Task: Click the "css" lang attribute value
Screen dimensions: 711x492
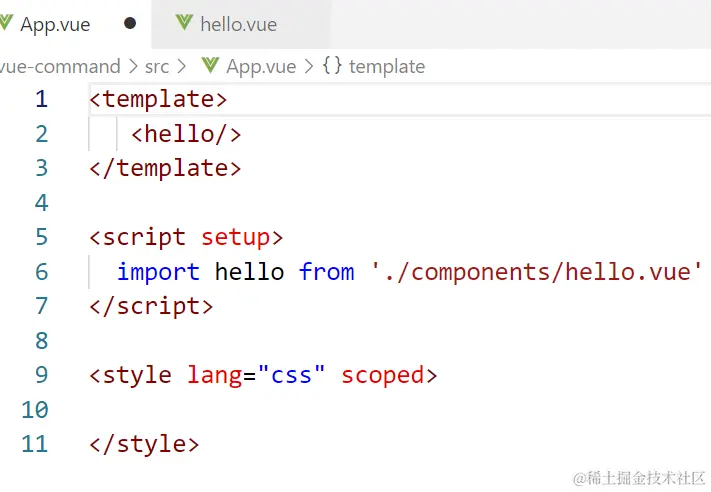Action: click(x=292, y=375)
